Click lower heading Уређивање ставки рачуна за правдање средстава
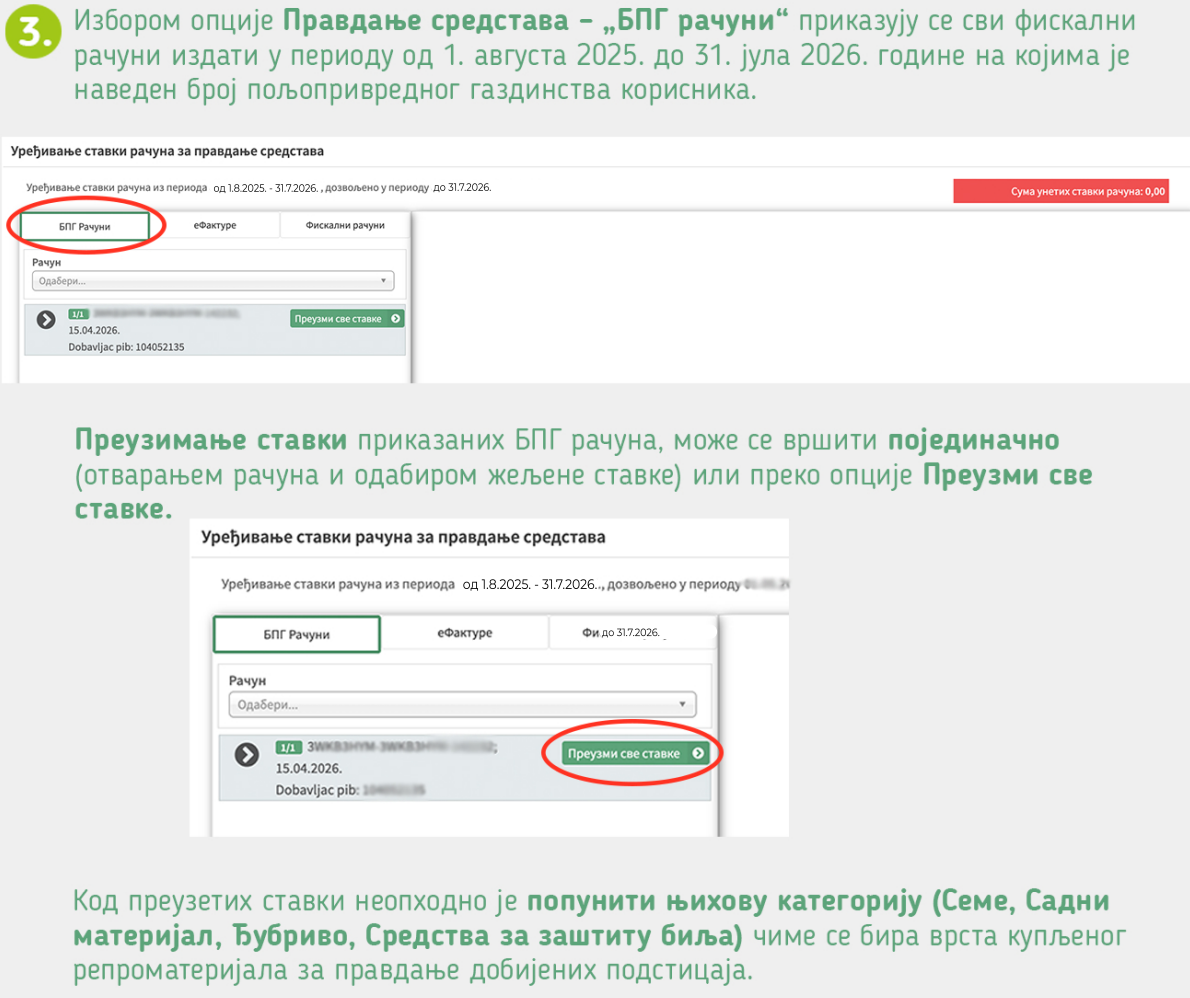The image size is (1190, 998). [403, 537]
